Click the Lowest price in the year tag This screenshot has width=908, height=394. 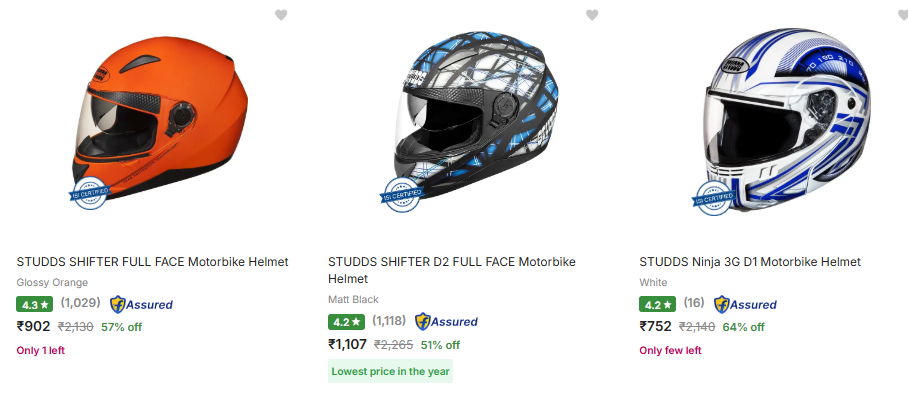click(390, 371)
